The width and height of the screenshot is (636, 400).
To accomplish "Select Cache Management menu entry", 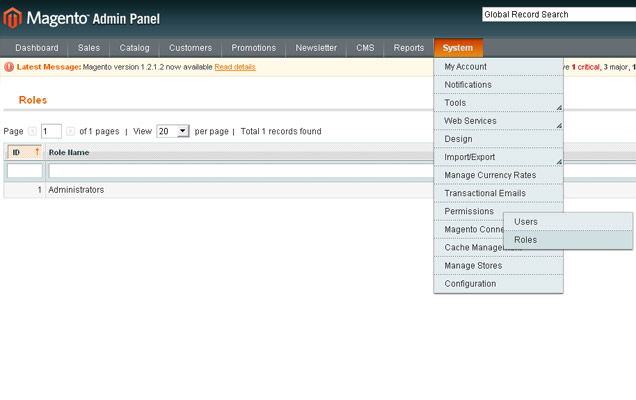I will (x=469, y=247).
